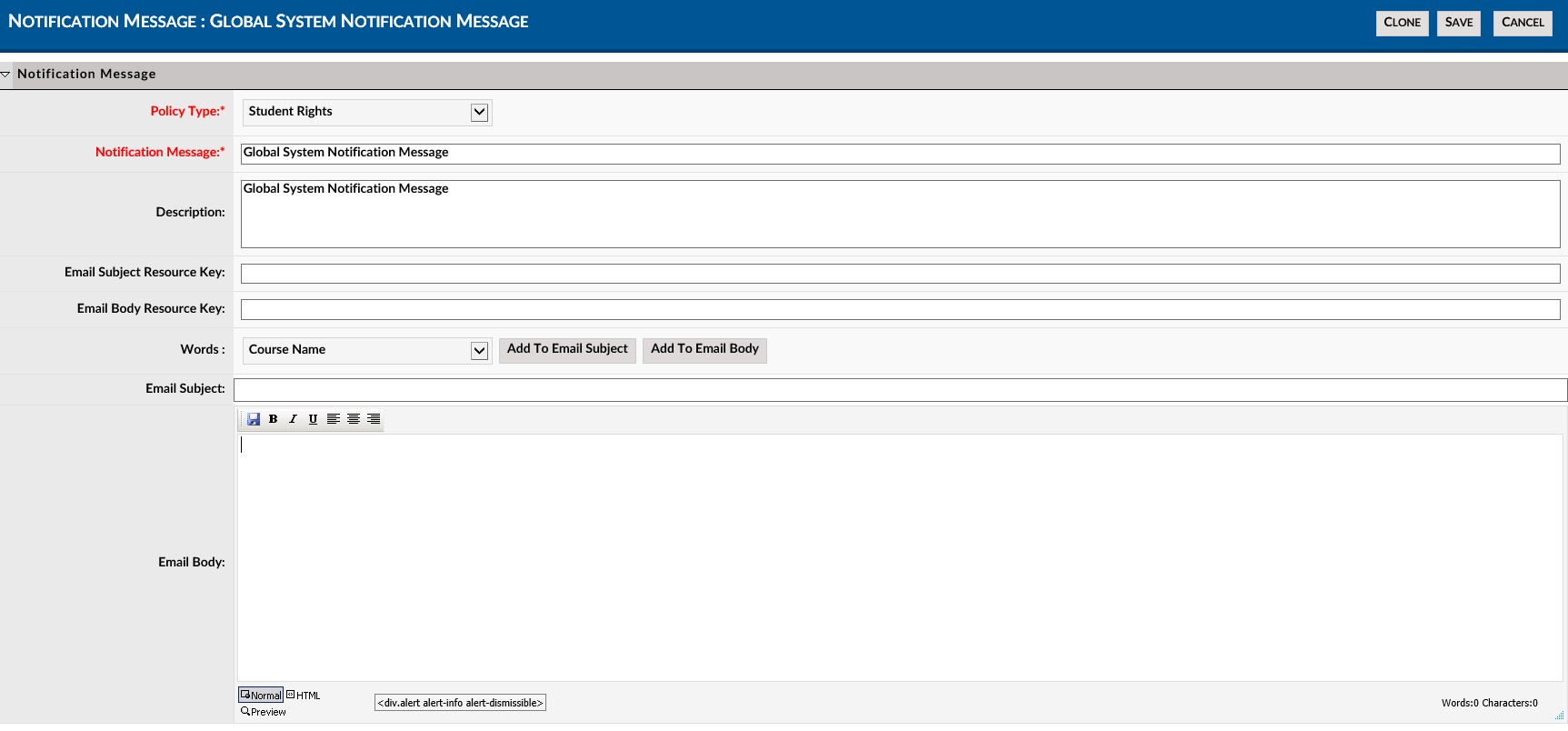The width and height of the screenshot is (1568, 731).
Task: Center-align the email body text
Action: tap(354, 419)
